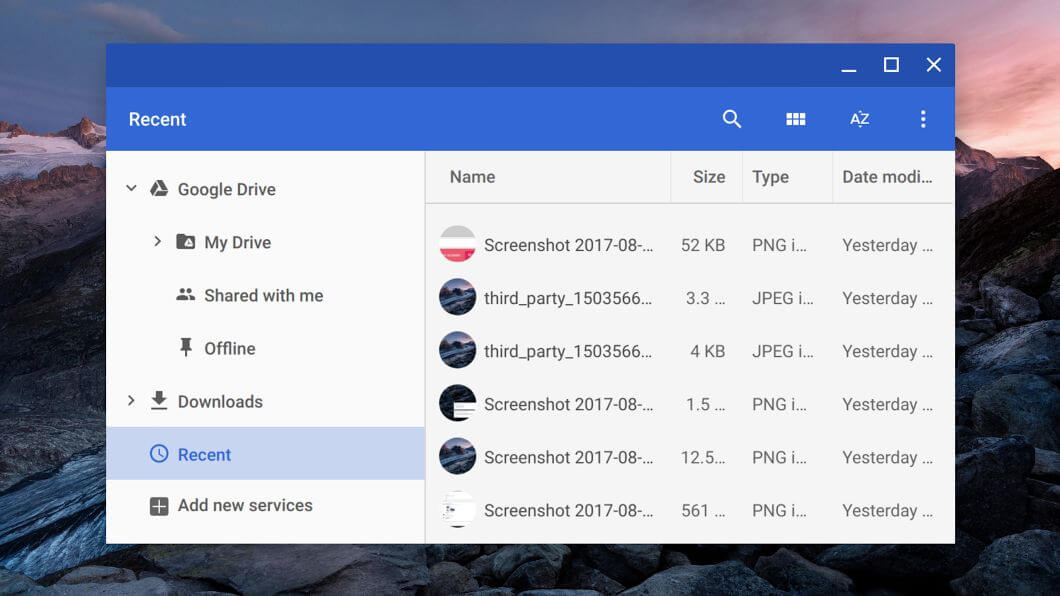This screenshot has width=1060, height=596.
Task: Expand the My Drive folder
Action: [157, 242]
